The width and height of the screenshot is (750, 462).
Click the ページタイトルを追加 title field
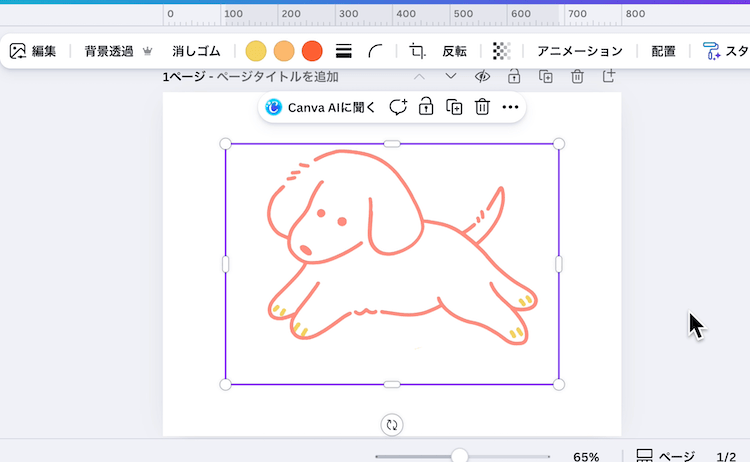[x=277, y=77]
